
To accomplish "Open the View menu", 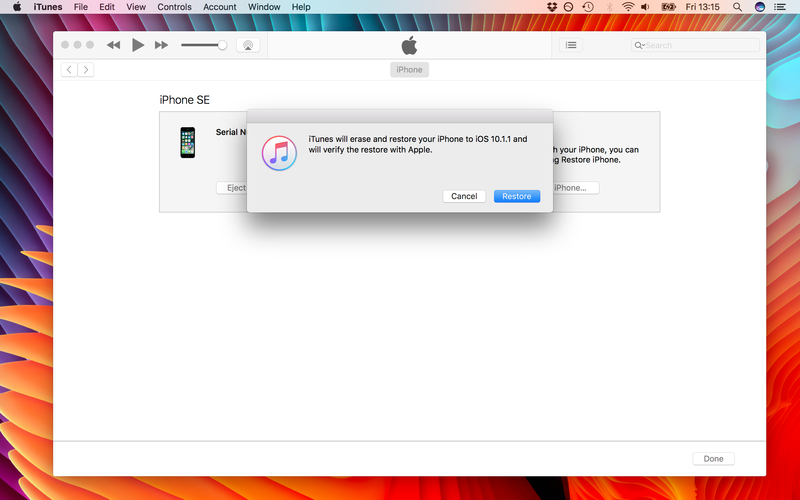I will pyautogui.click(x=136, y=7).
